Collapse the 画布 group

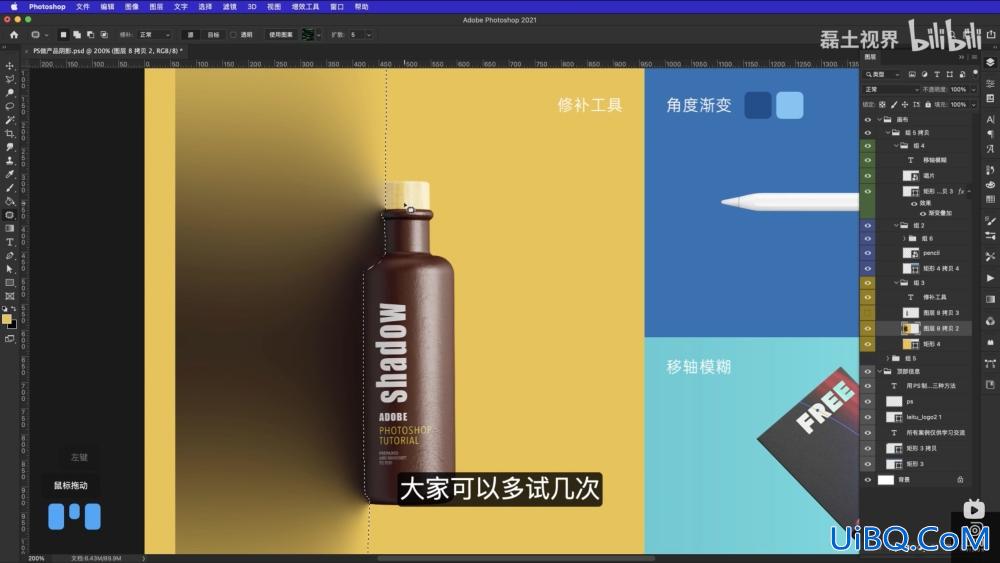879,119
